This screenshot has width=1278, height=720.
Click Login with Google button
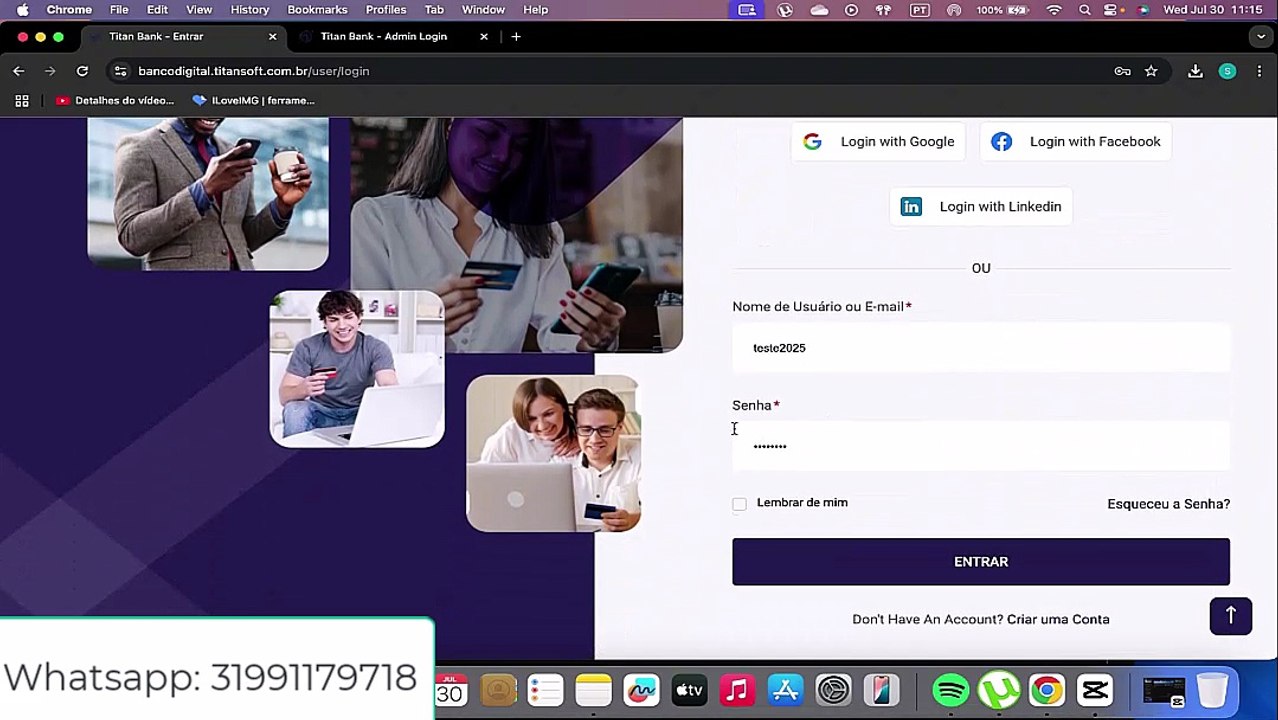click(878, 142)
